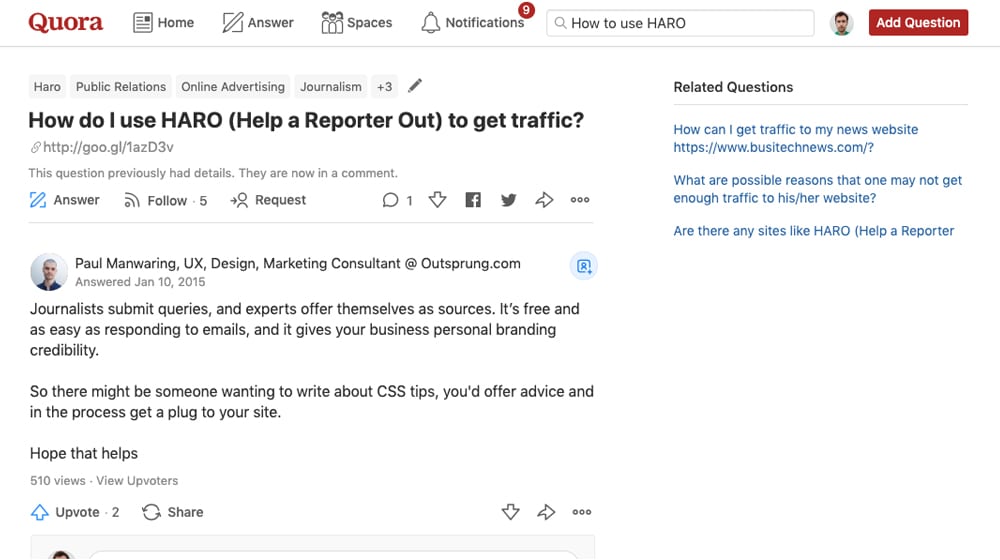Screen dimensions: 1000x560
Task: Click the 'Hope that helps' text
Action: (x=84, y=453)
